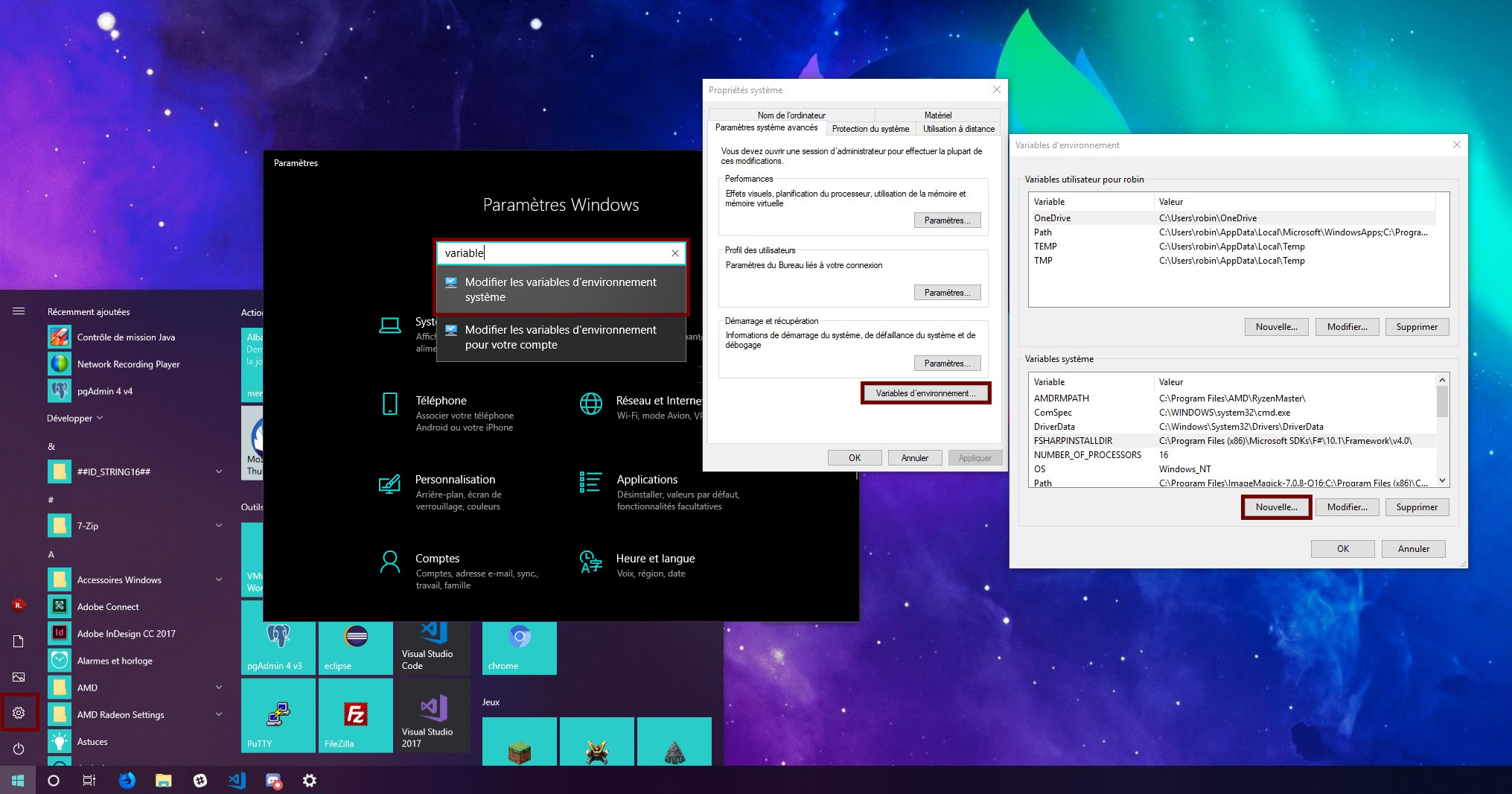Open Visual Studio Code from the taskbar
This screenshot has width=1512, height=794.
pos(237,781)
